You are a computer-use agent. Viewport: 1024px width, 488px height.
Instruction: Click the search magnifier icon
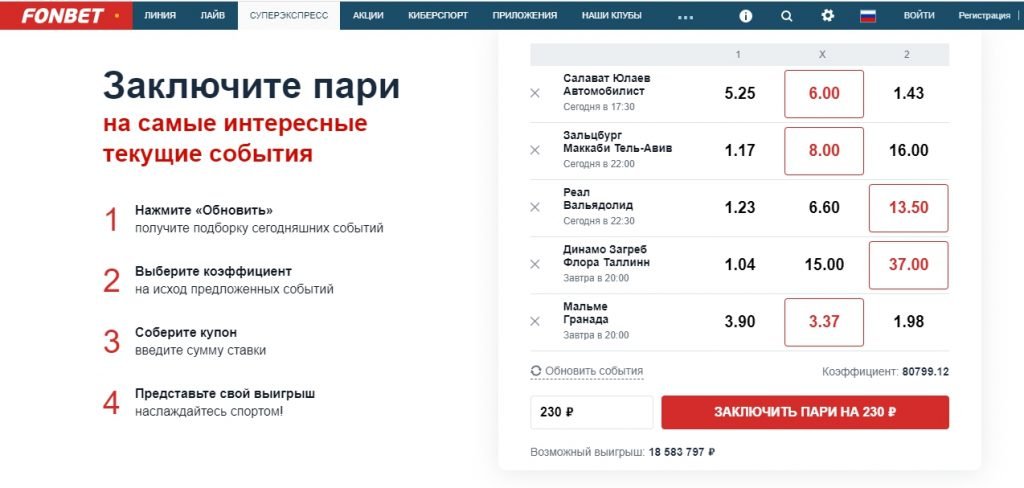786,16
